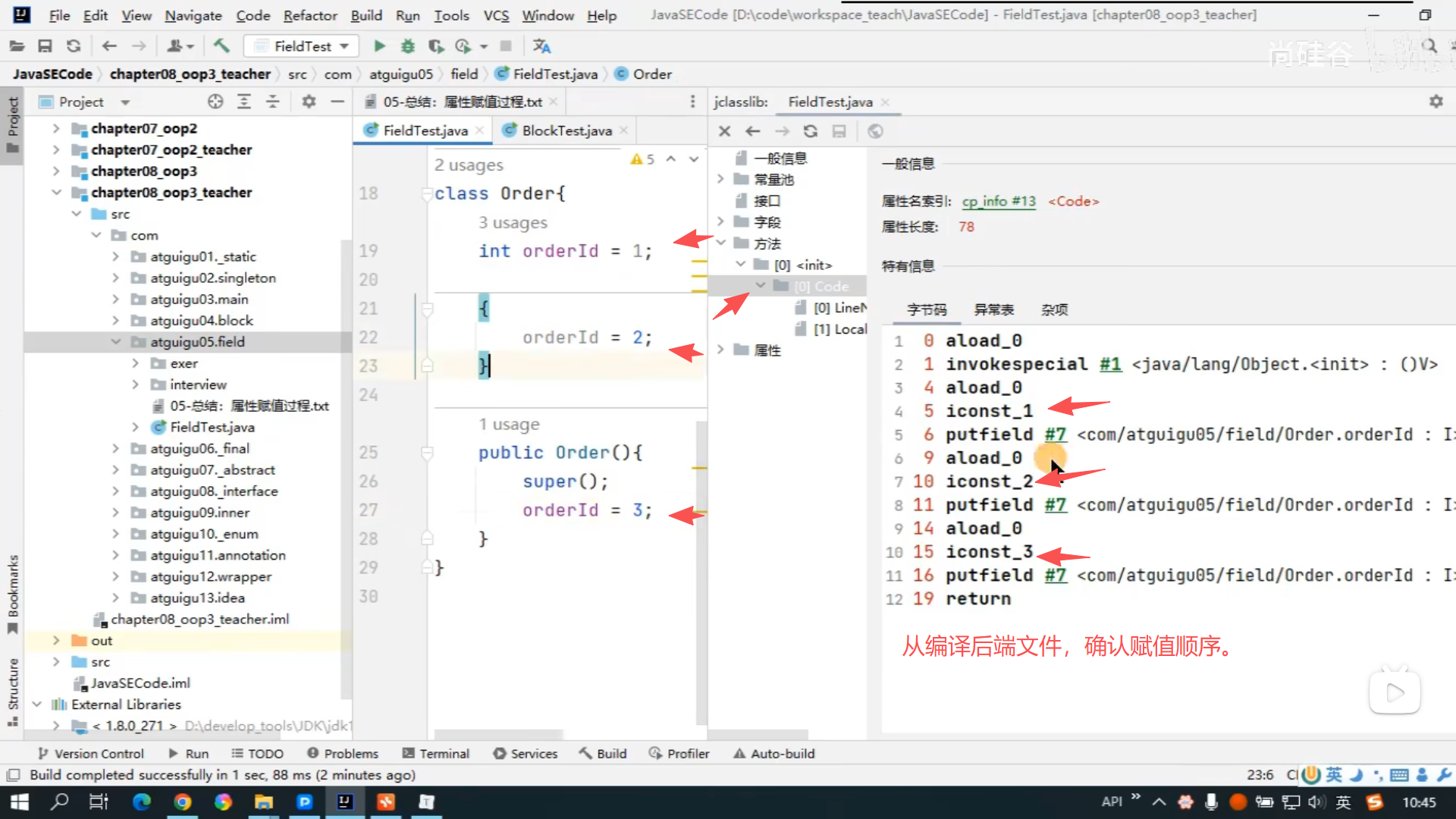Switch to the 异常表 tab
The width and height of the screenshot is (1456, 819).
pyautogui.click(x=993, y=309)
